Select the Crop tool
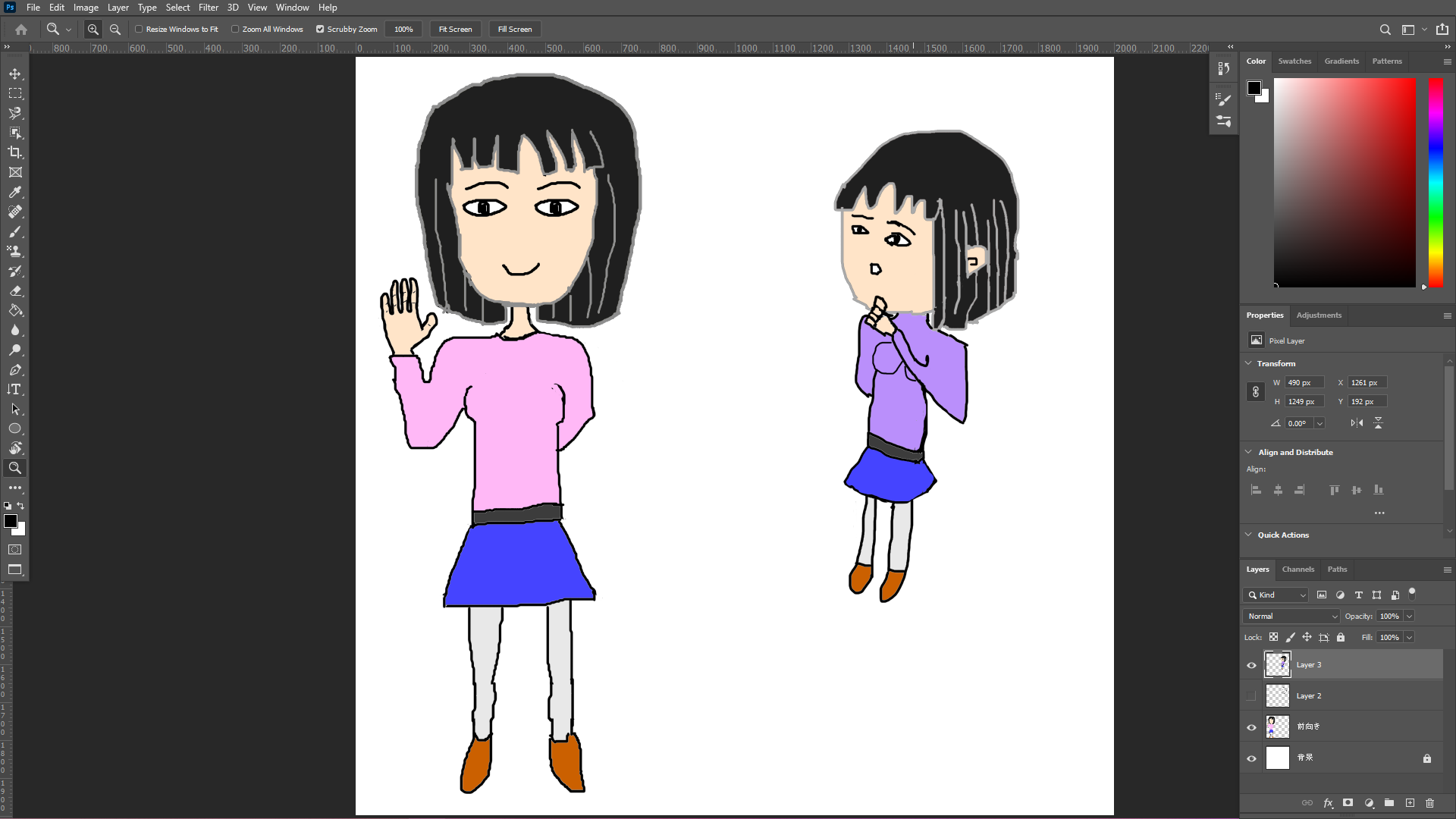 tap(15, 152)
